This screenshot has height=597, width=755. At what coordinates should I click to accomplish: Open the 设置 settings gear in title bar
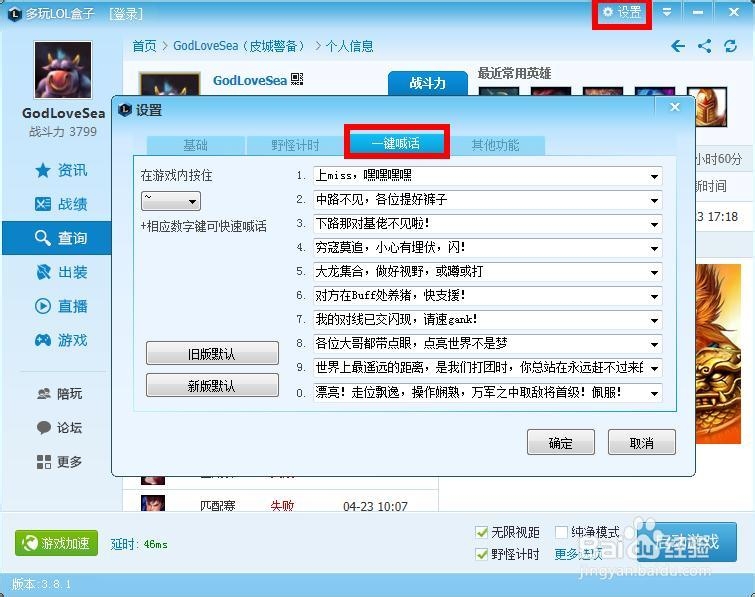point(622,13)
